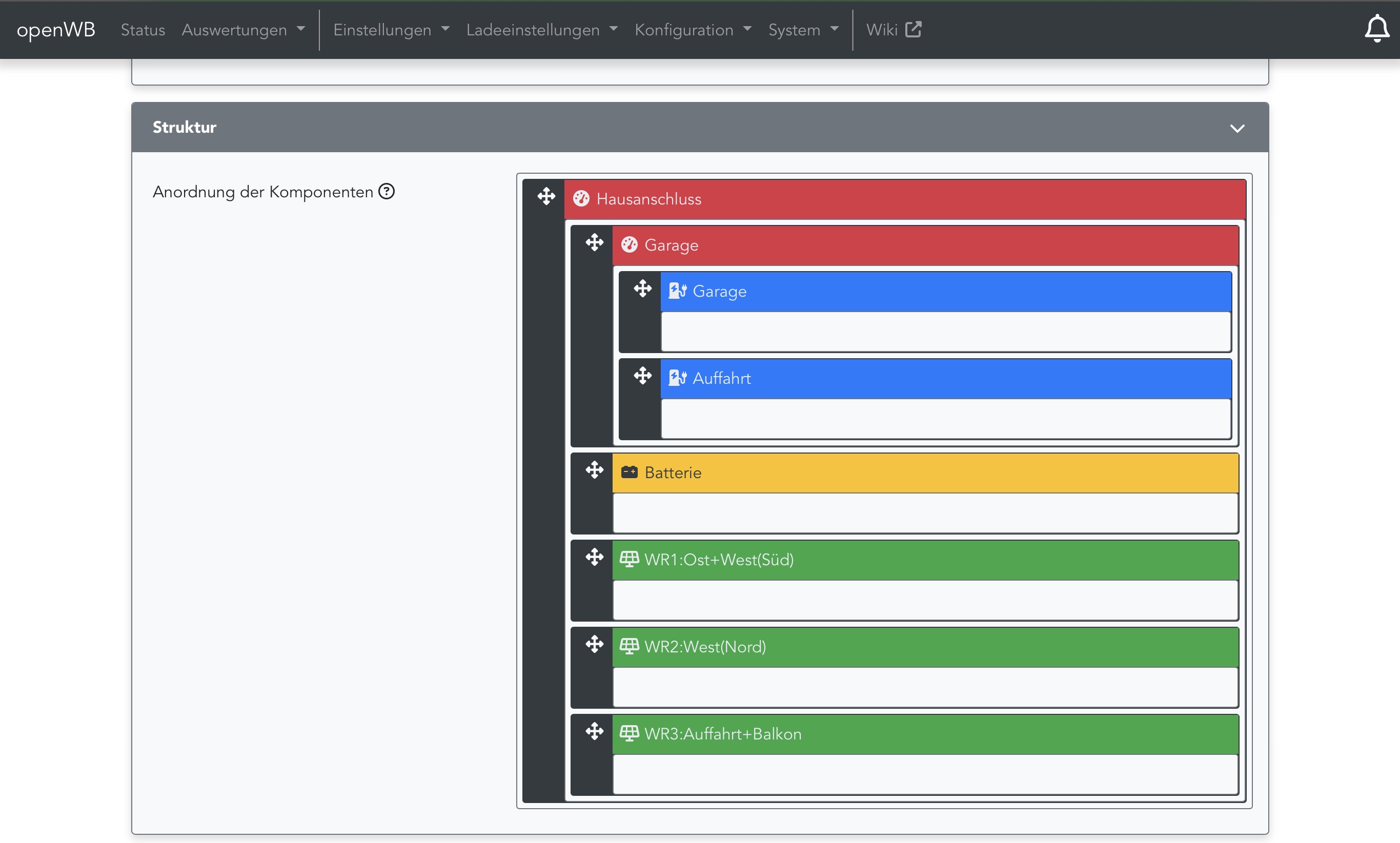Click the notification bell icon
Image resolution: width=1400 pixels, height=843 pixels.
1376,28
